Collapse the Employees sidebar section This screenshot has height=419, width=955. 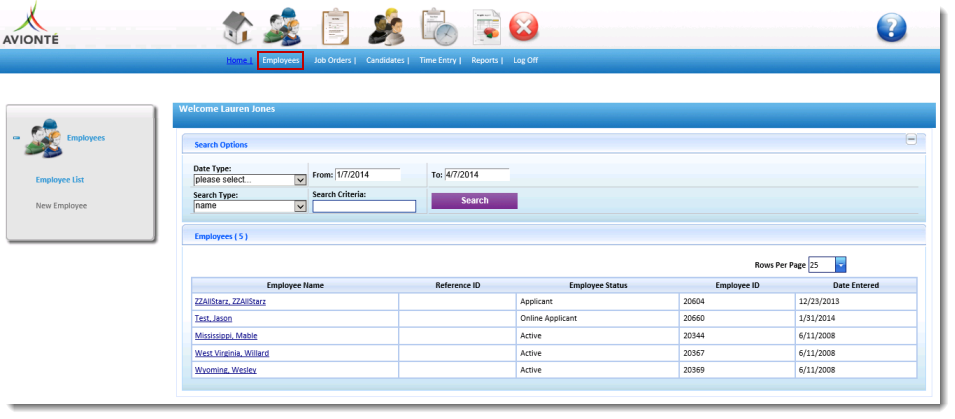click(x=16, y=139)
